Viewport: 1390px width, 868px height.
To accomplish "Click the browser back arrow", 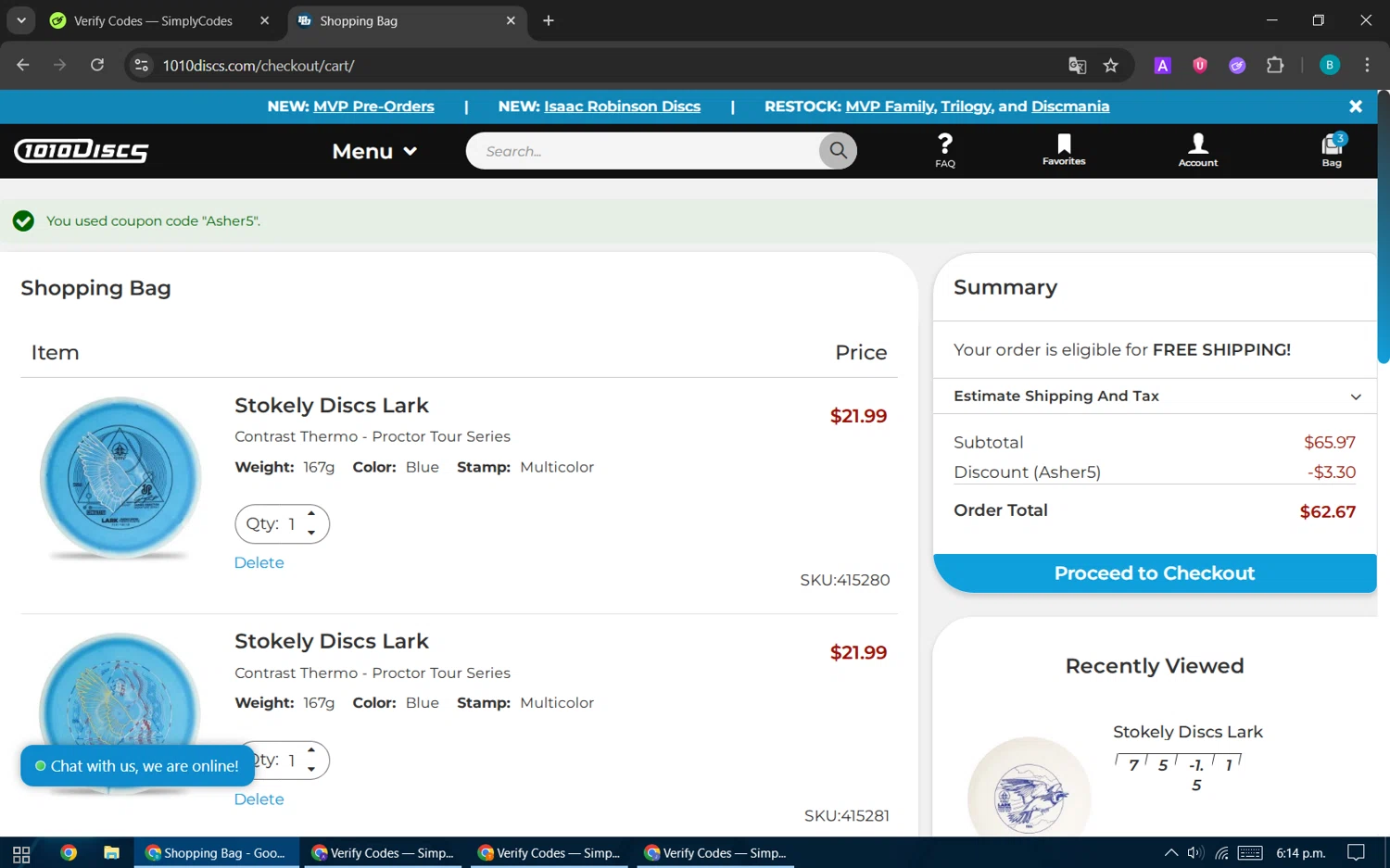I will (x=23, y=65).
